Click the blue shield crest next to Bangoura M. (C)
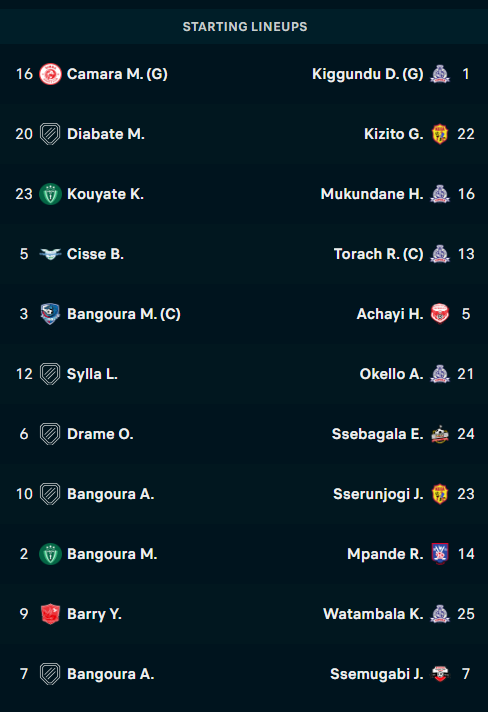The image size is (488, 712). [50, 314]
